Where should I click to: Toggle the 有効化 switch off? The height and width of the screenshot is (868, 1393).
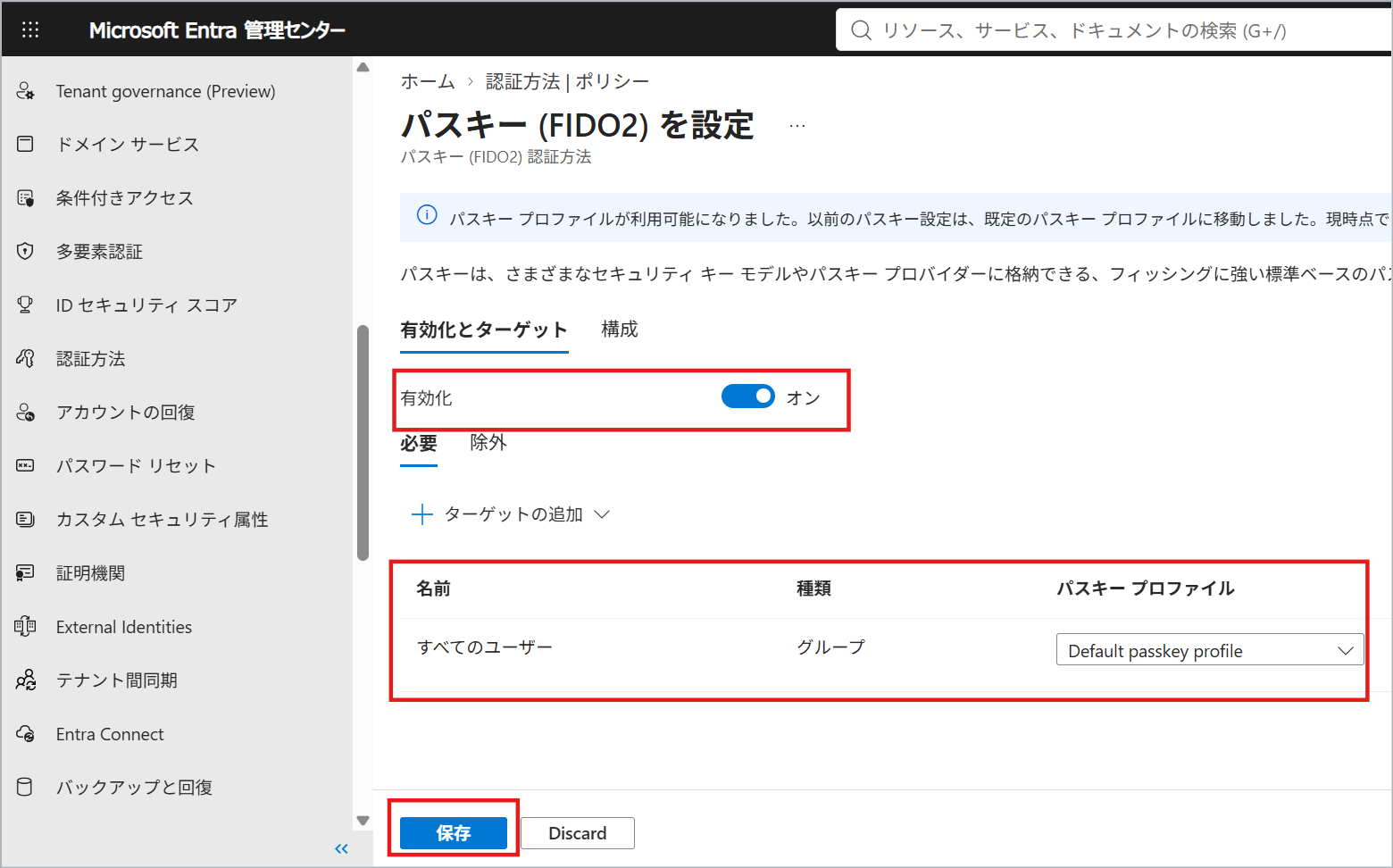pos(748,396)
